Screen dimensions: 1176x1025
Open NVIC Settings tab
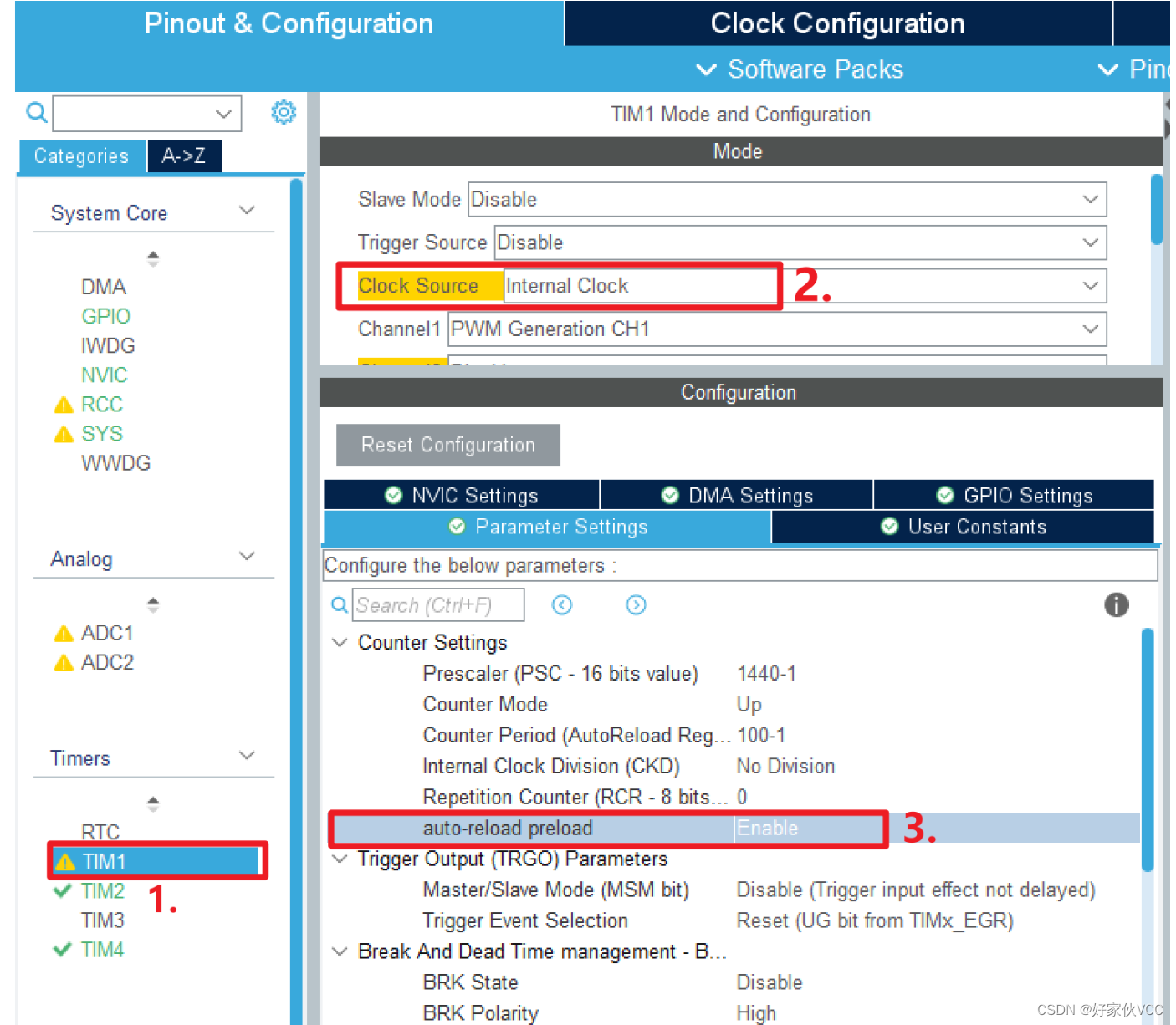[x=462, y=495]
